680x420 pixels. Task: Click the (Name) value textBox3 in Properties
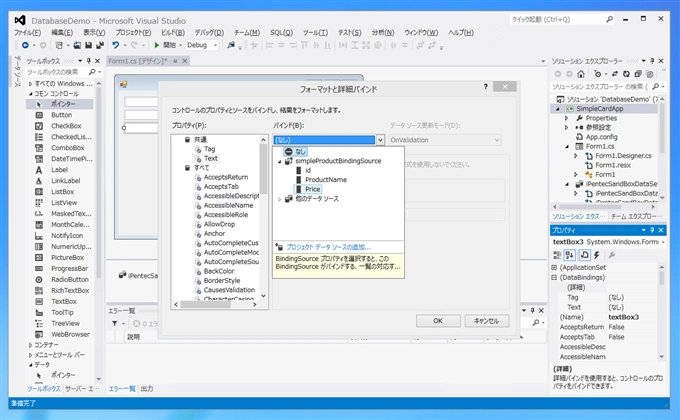pos(624,317)
